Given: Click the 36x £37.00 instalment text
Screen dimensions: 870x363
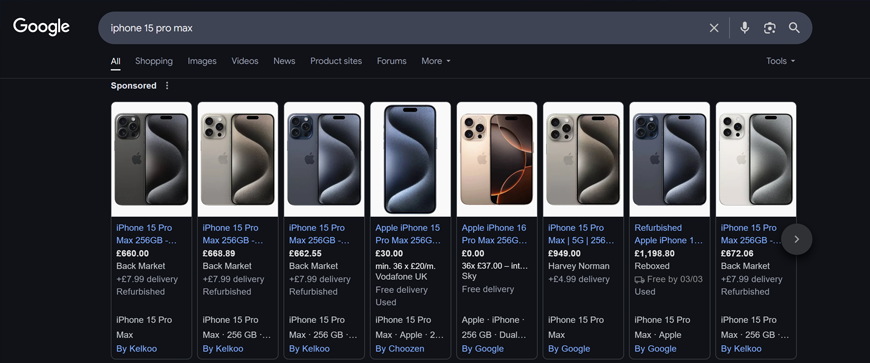Looking at the screenshot, I should [495, 266].
